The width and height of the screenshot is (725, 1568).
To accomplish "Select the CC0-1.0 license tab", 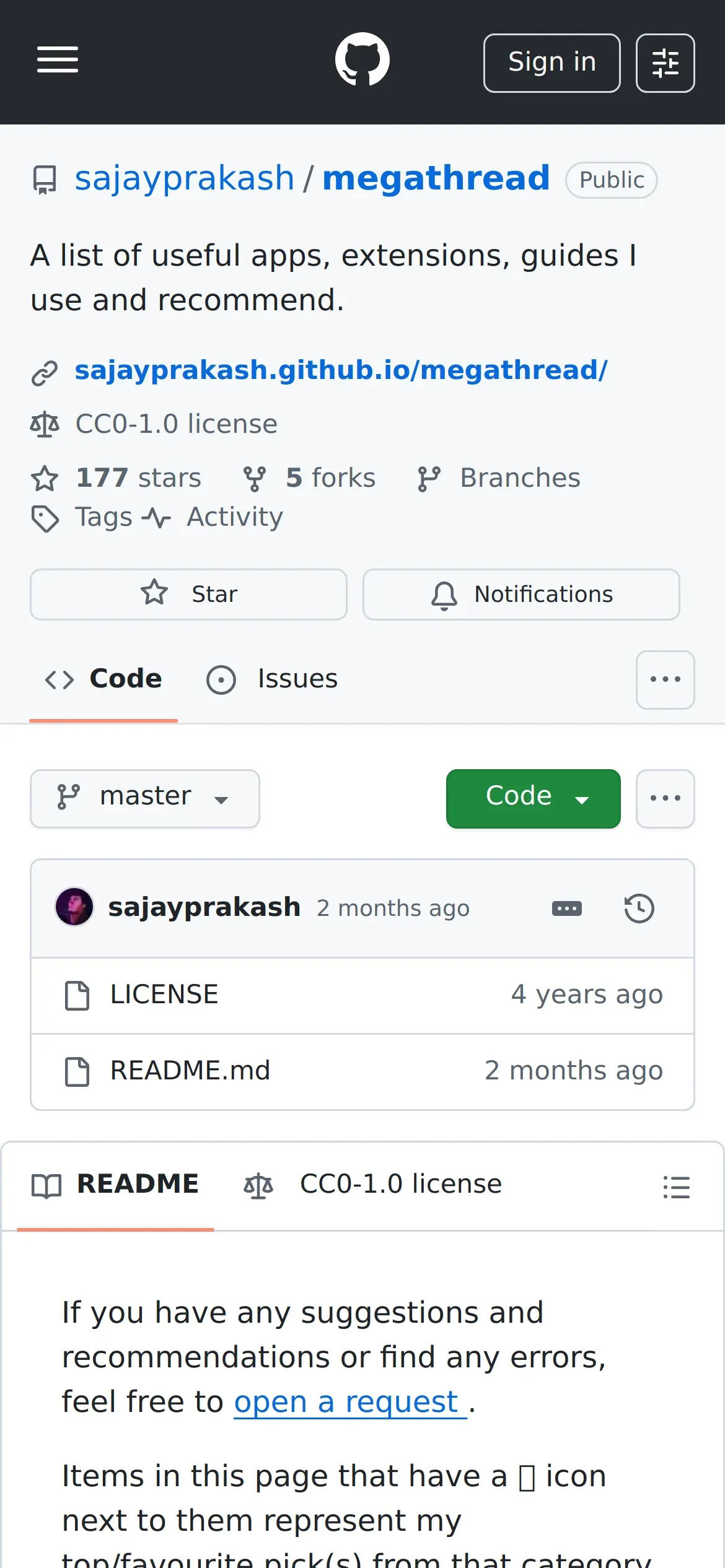I will pos(372,1185).
